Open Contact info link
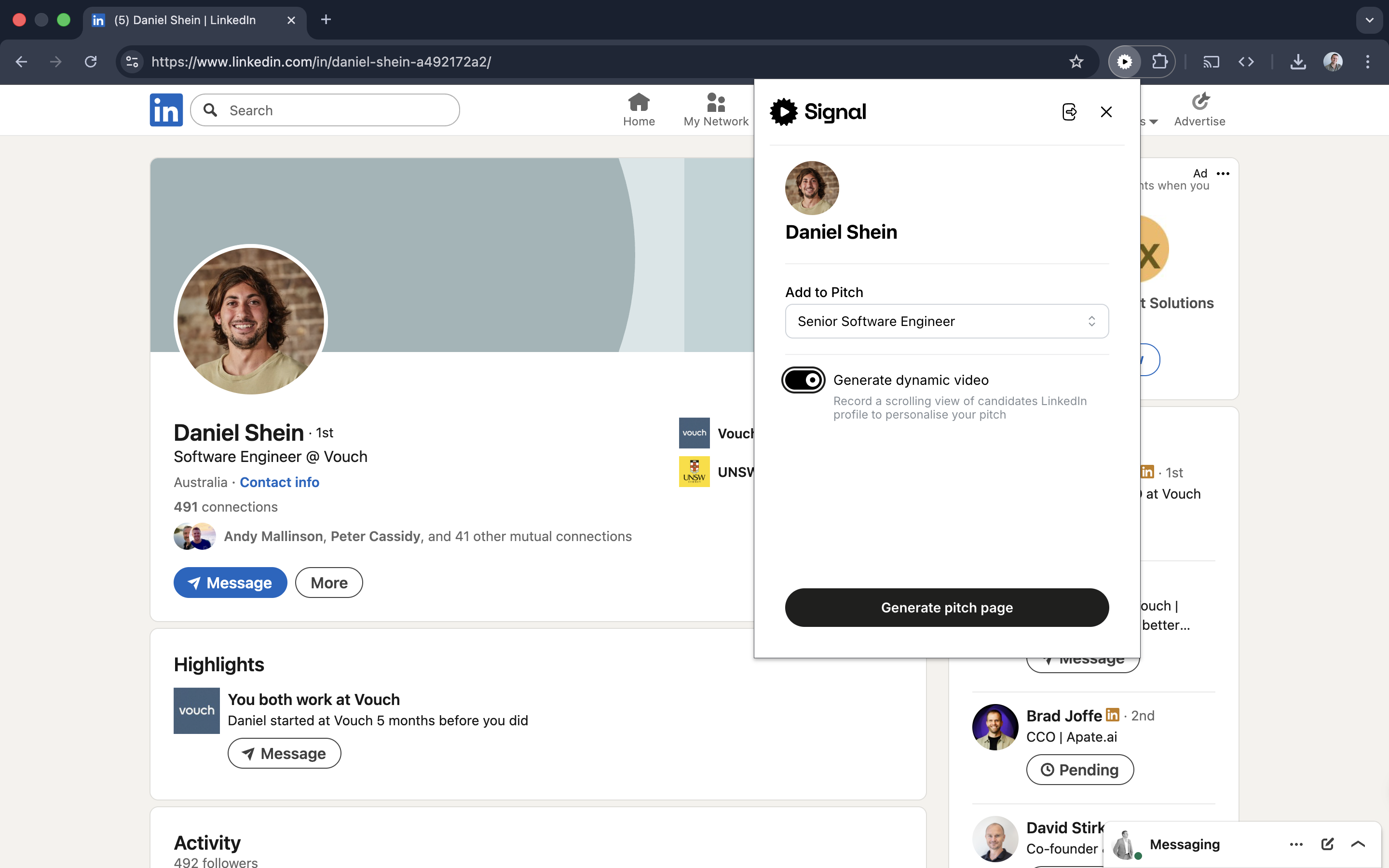Image resolution: width=1389 pixels, height=868 pixels. (279, 482)
